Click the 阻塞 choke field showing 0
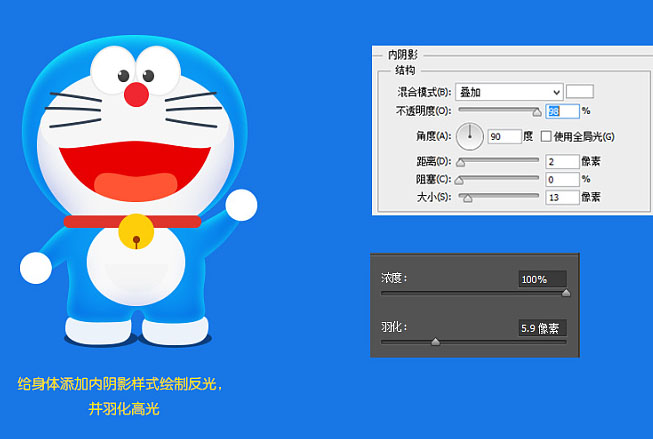This screenshot has width=653, height=439. tap(562, 180)
